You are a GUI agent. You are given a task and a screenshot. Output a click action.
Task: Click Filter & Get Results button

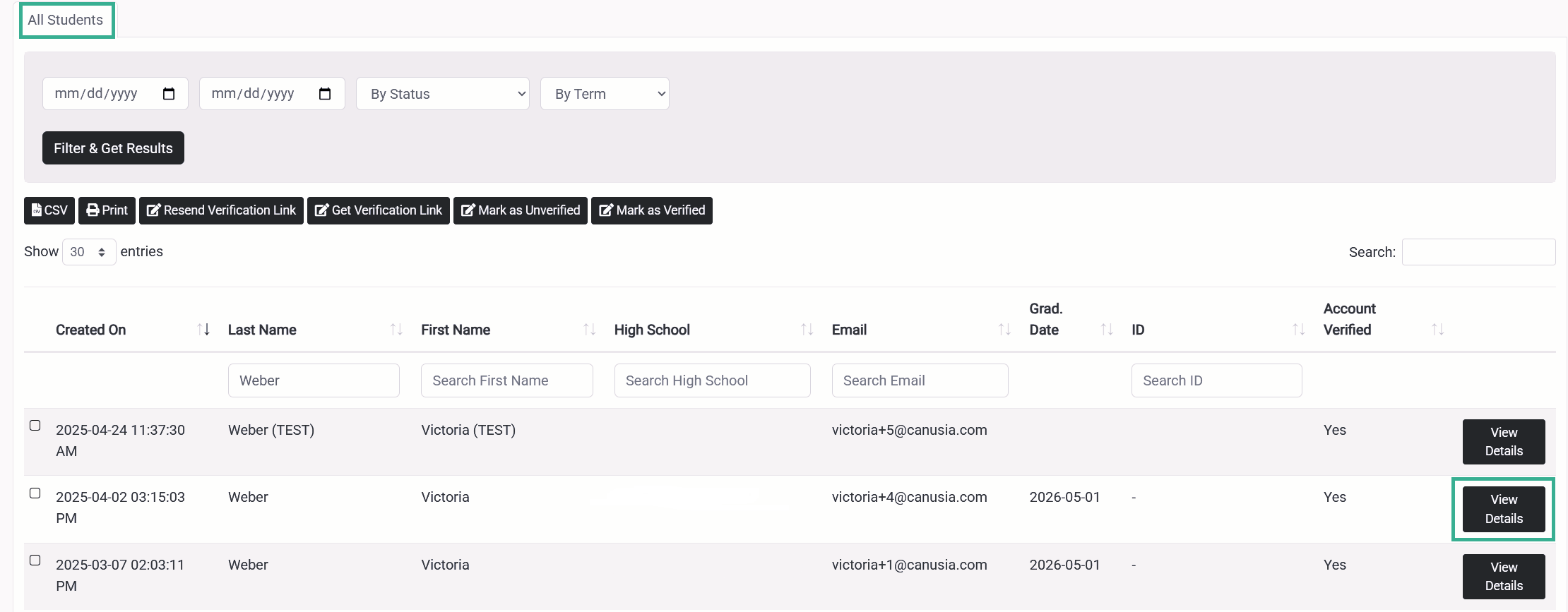coord(113,148)
